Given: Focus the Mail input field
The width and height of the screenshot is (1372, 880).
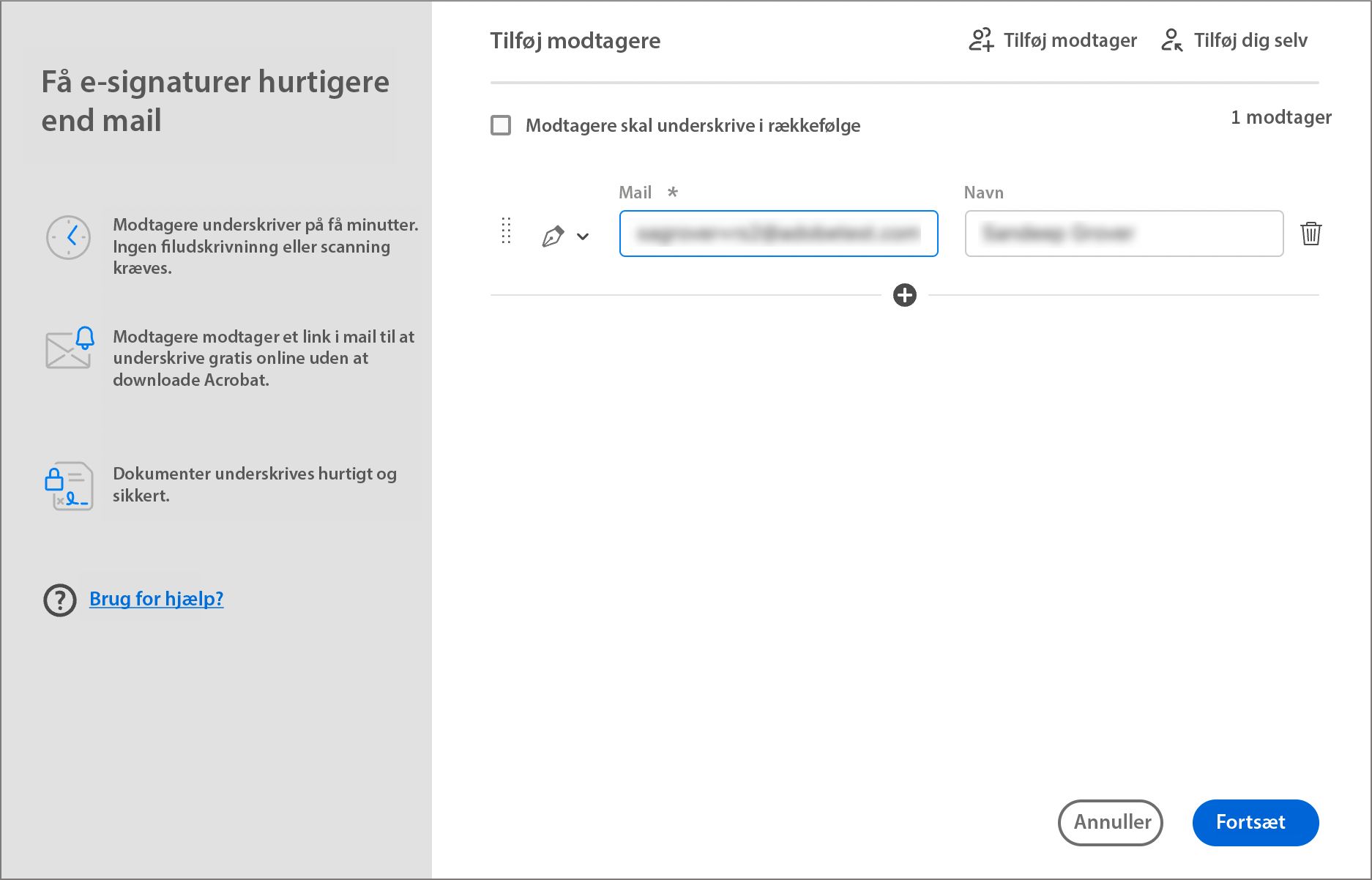Looking at the screenshot, I should click(778, 234).
